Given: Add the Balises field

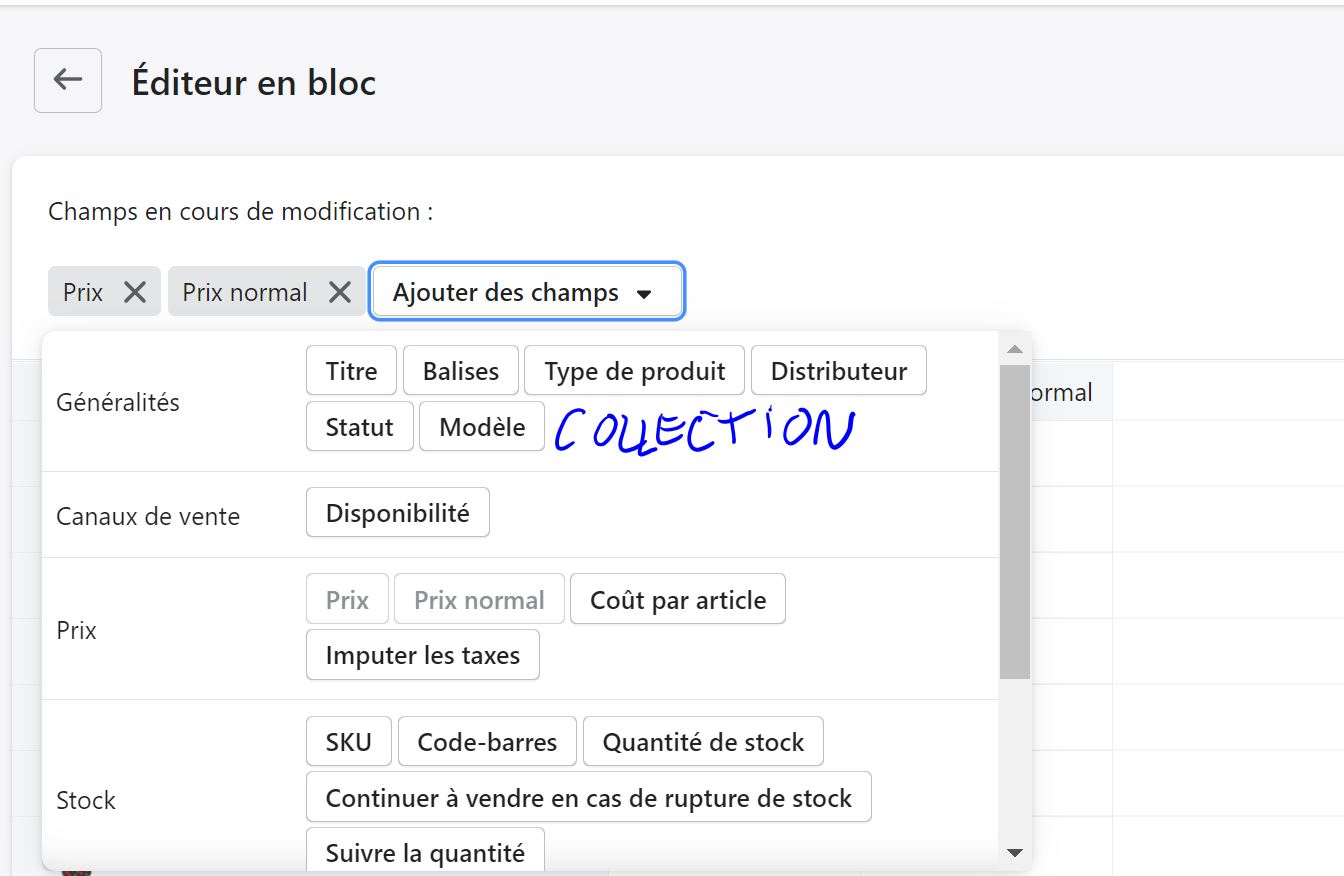Looking at the screenshot, I should click(460, 371).
